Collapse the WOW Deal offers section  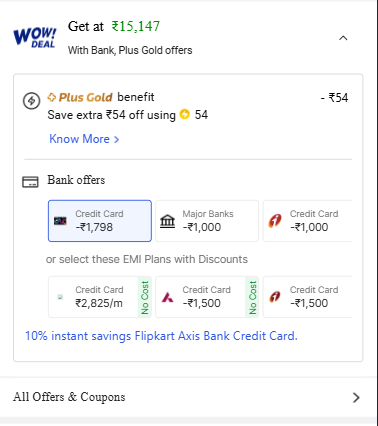343,38
